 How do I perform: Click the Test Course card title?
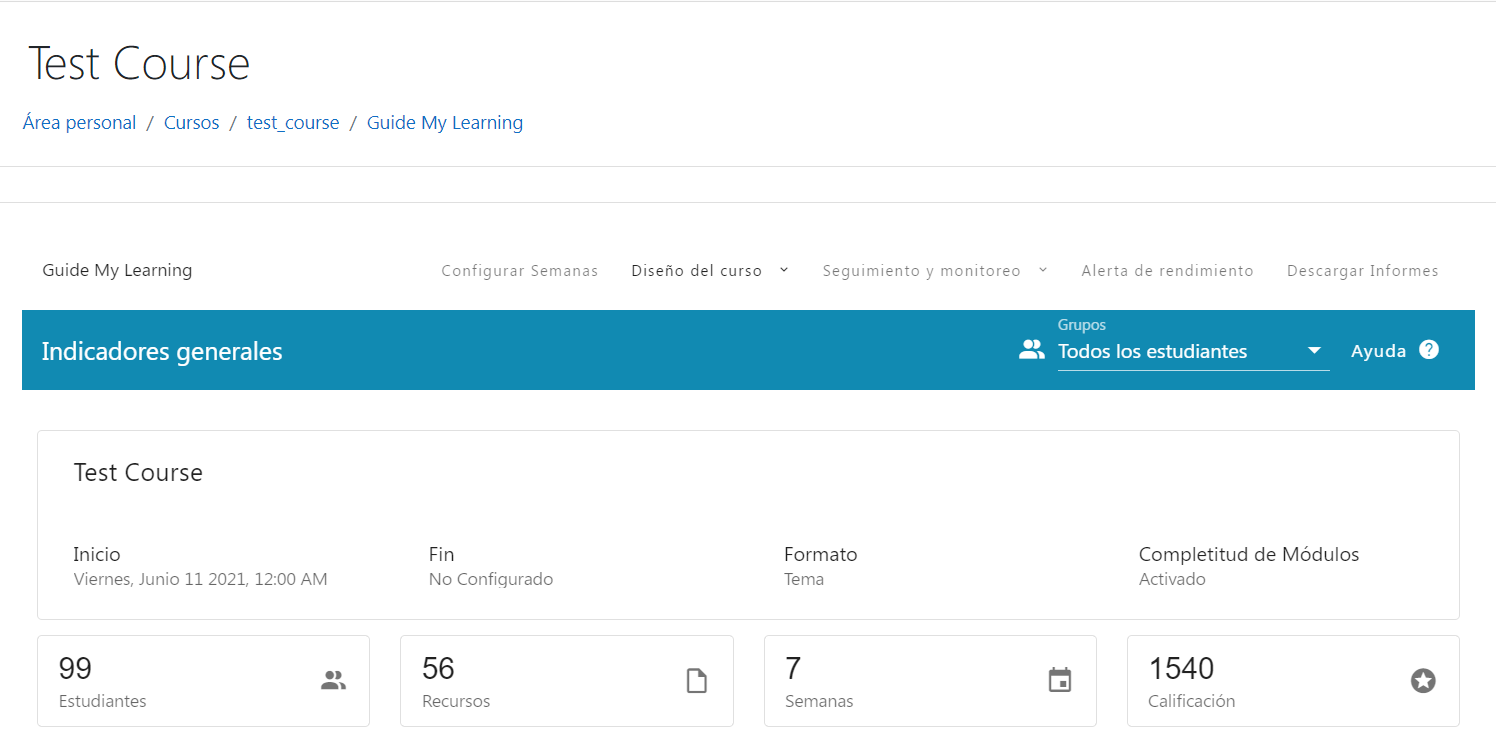point(138,473)
